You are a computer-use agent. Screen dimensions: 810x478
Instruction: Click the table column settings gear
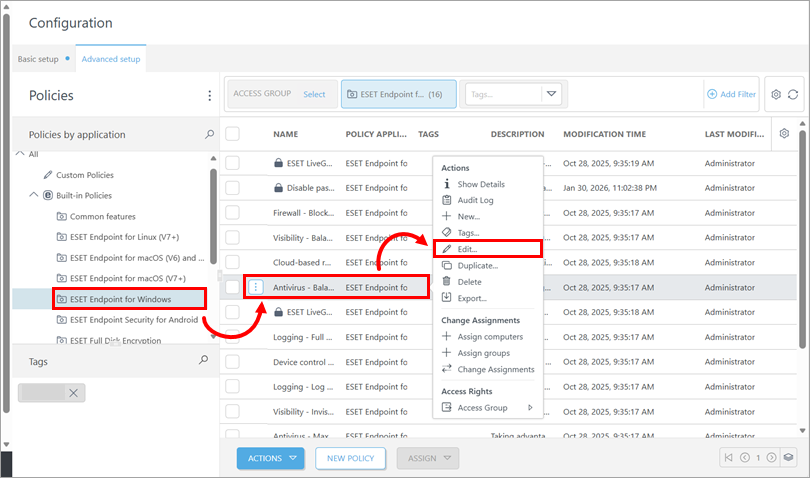784,134
